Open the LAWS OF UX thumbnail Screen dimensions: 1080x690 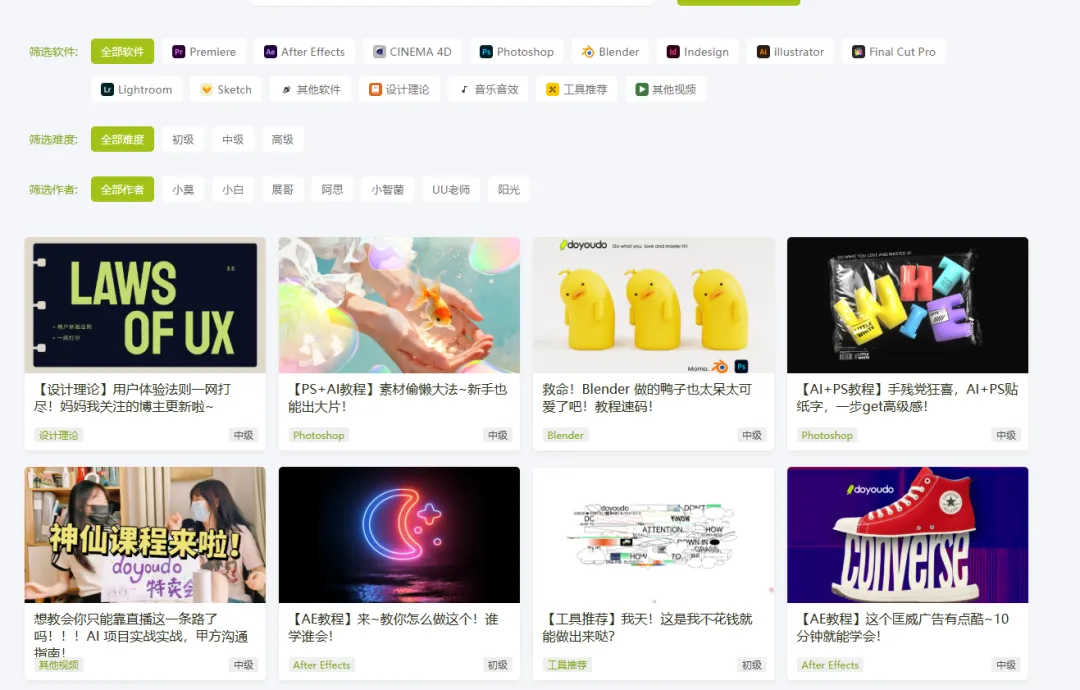(145, 305)
